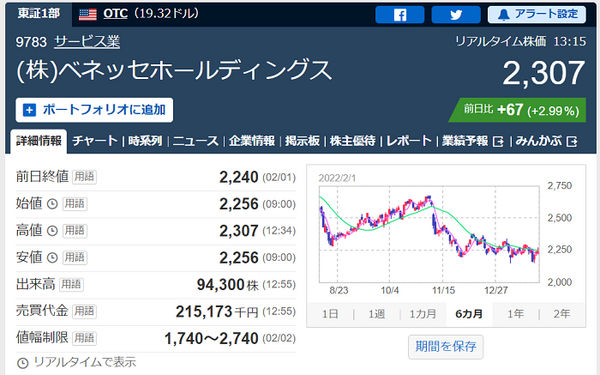Click the trading value 215,173
The height and width of the screenshot is (375, 600).
[x=204, y=311]
